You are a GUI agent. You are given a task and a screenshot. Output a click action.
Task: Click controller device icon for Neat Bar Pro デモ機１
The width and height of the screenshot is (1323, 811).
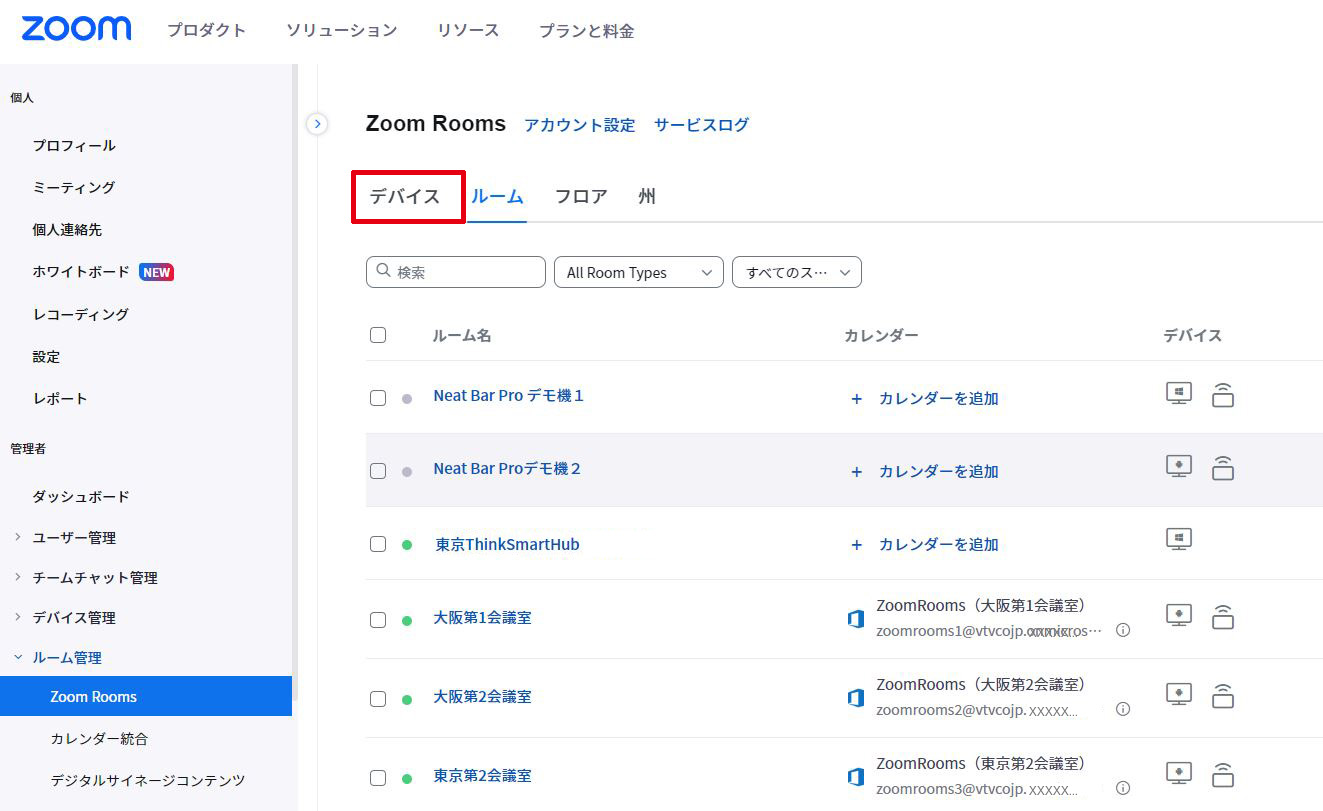coord(1222,395)
